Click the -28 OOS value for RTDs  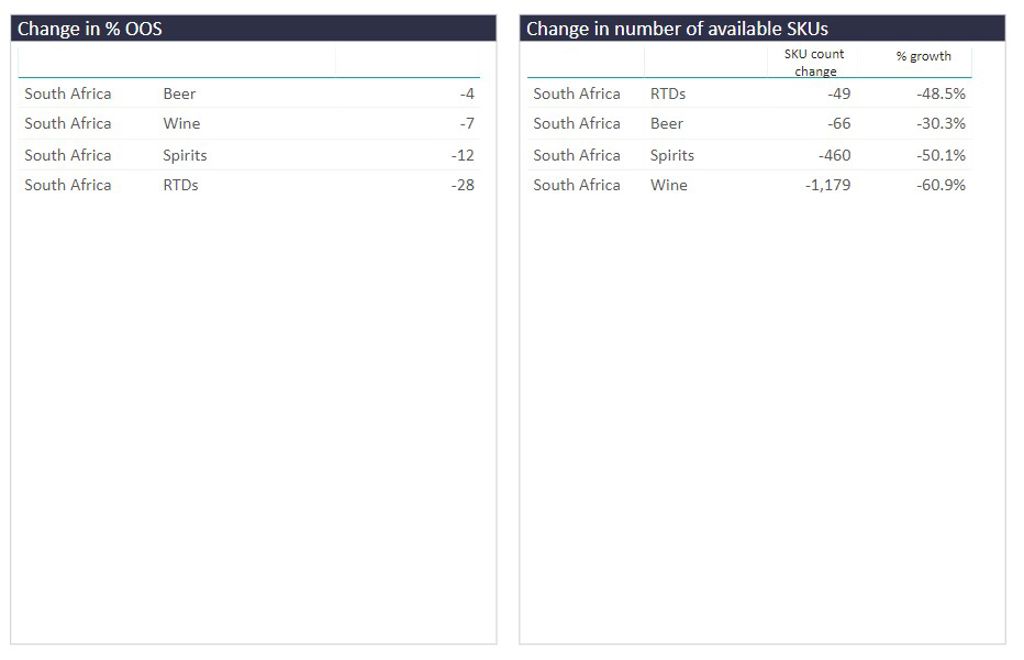click(462, 185)
